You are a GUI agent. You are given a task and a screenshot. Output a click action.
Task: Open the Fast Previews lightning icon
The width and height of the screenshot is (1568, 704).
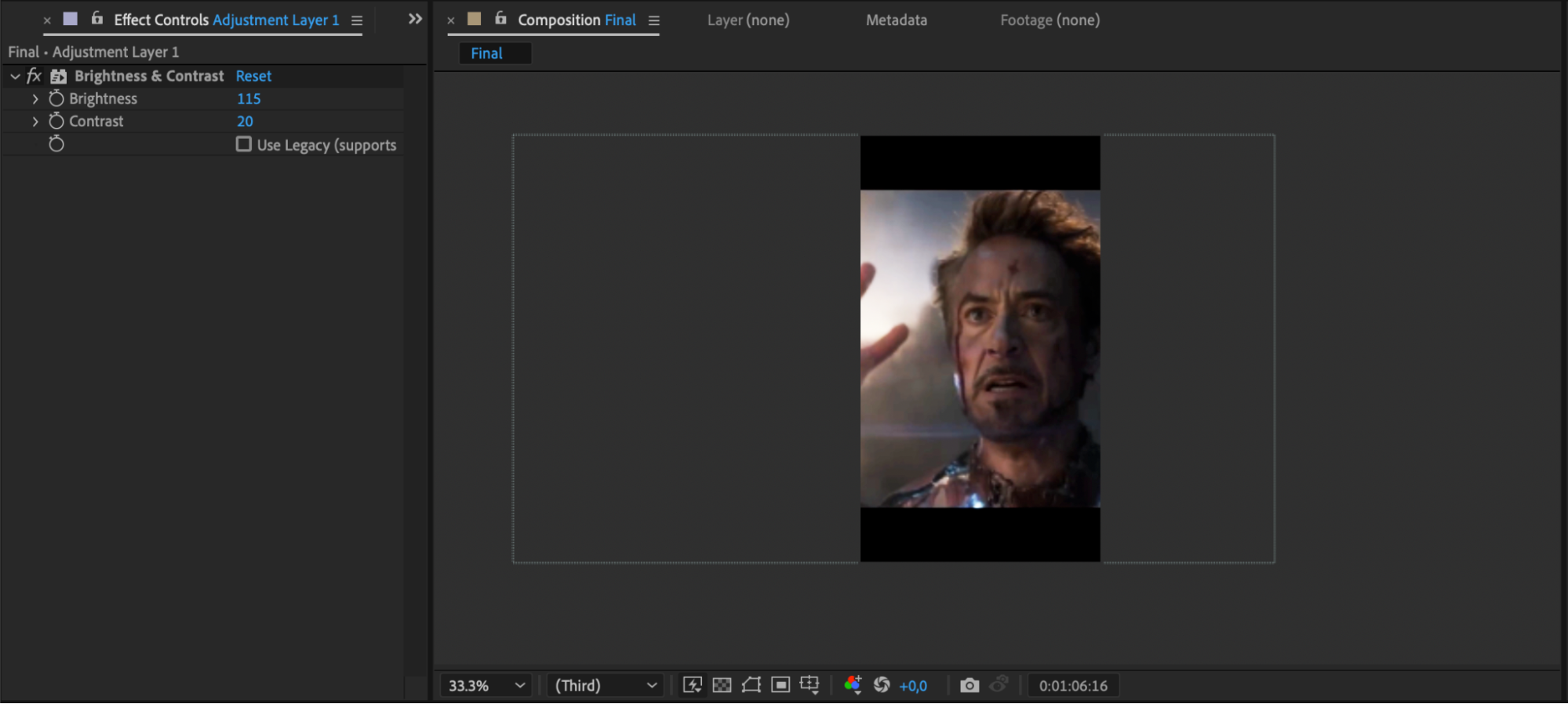pyautogui.click(x=692, y=685)
